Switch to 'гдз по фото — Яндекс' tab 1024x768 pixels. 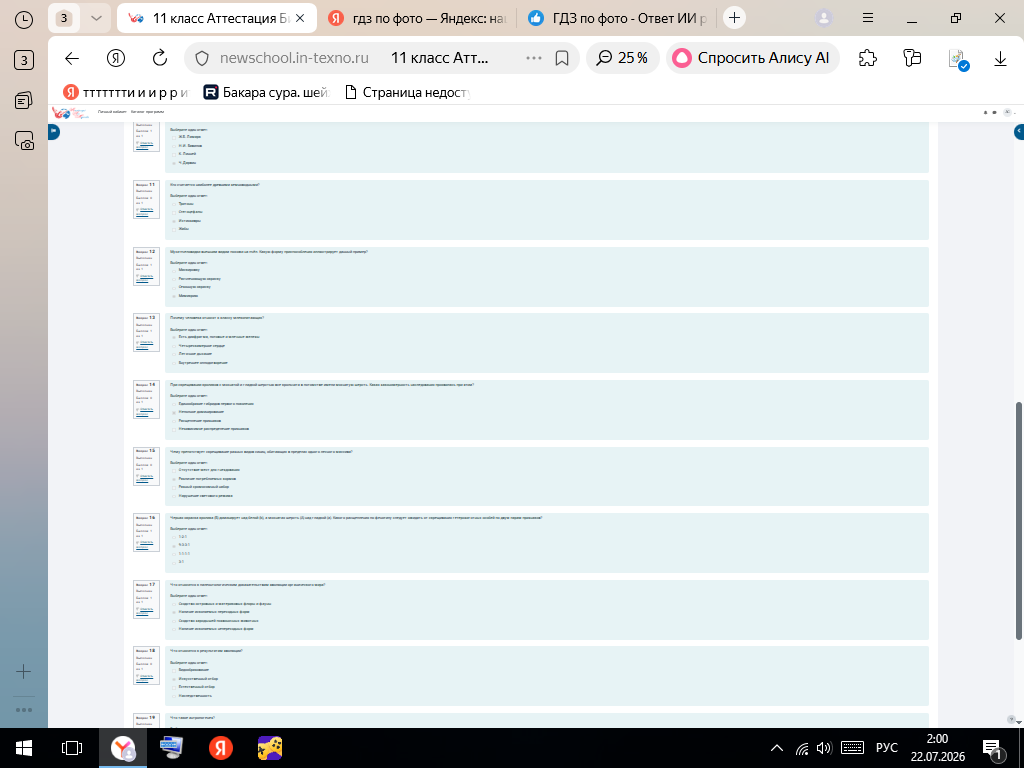click(418, 18)
